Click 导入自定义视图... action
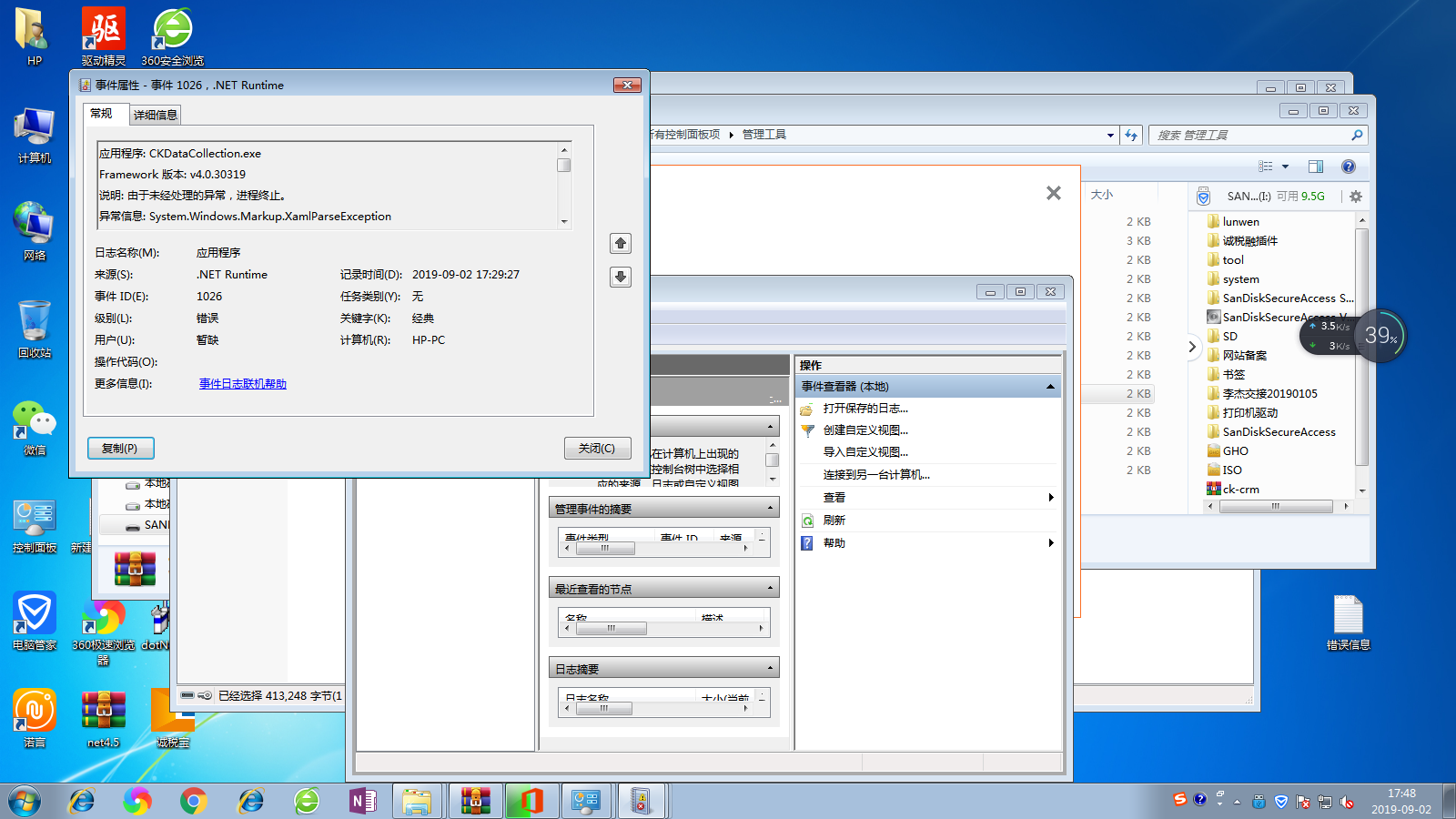Image resolution: width=1456 pixels, height=819 pixels. (865, 452)
